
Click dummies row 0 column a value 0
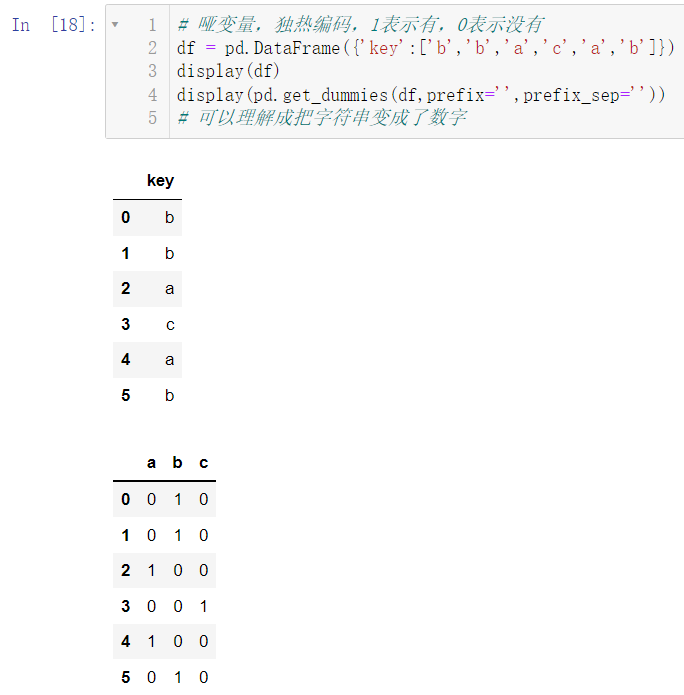point(152,500)
